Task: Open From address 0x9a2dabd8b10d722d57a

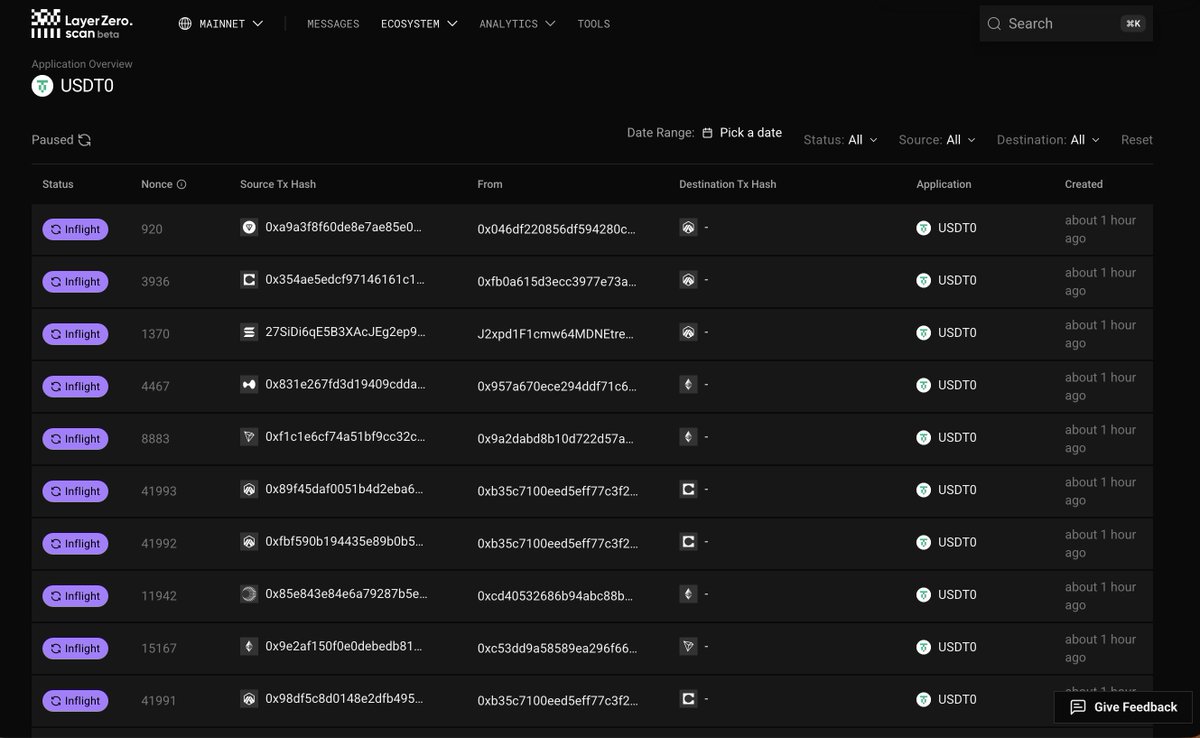Action: click(557, 438)
